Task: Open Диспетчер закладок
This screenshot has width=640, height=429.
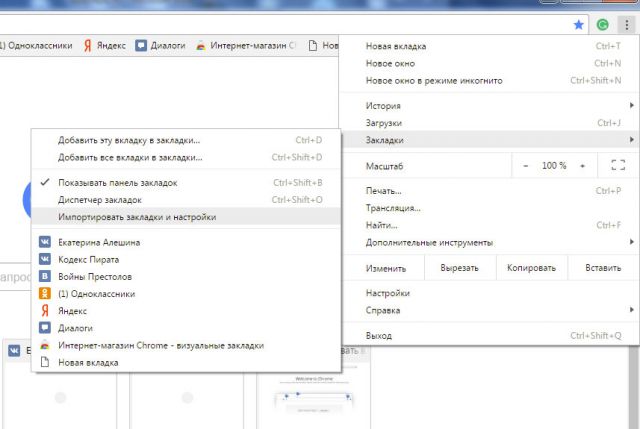Action: [x=186, y=200]
